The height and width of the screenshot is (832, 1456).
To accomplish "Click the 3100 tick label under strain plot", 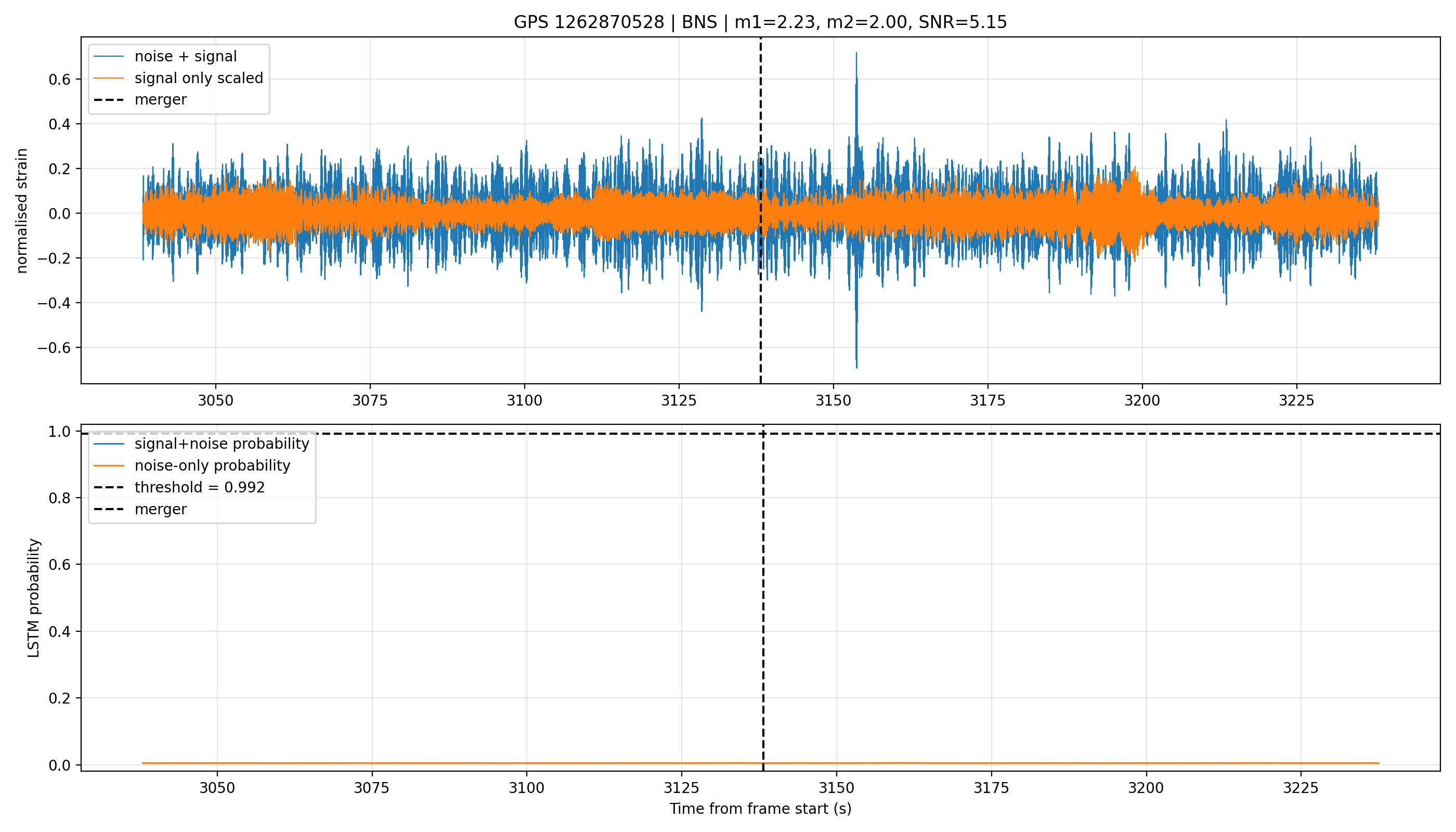I will tap(525, 400).
